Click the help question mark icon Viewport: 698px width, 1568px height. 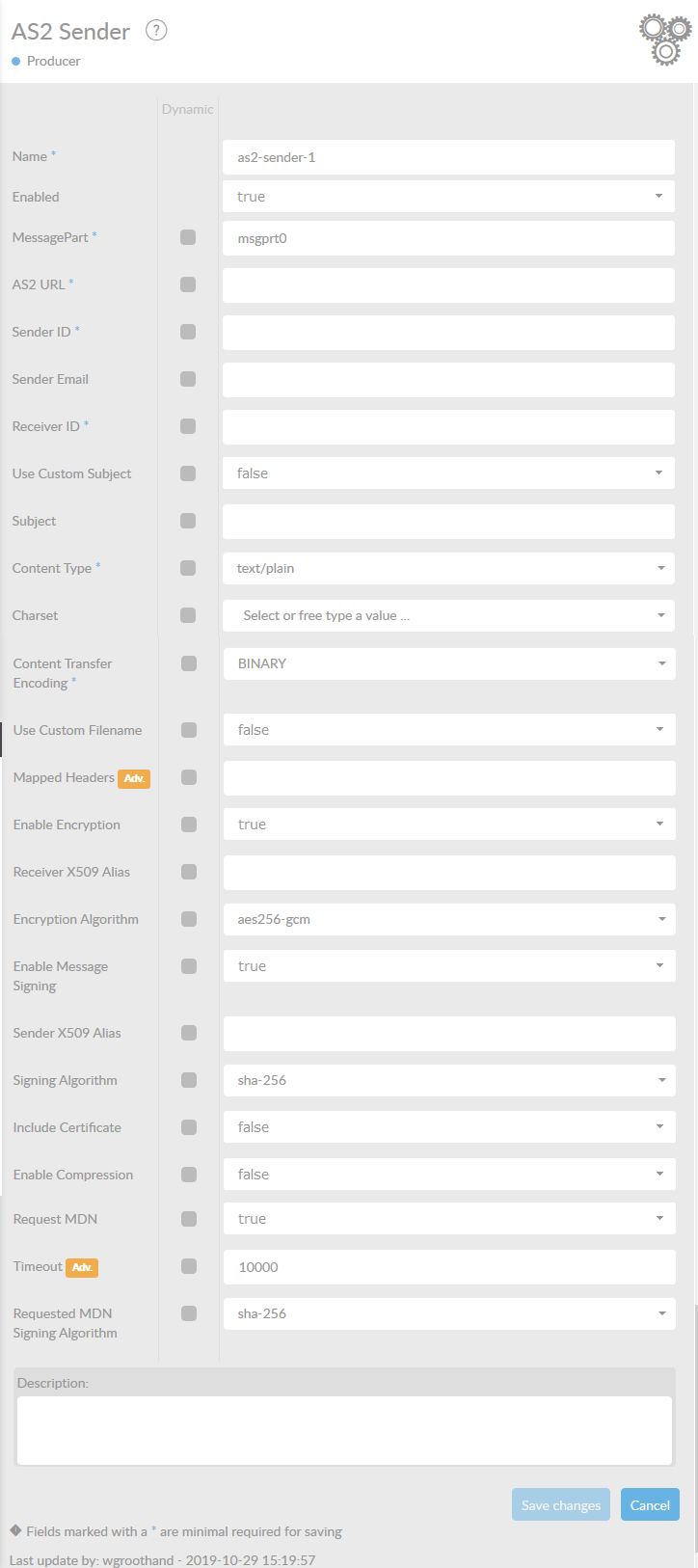click(156, 31)
